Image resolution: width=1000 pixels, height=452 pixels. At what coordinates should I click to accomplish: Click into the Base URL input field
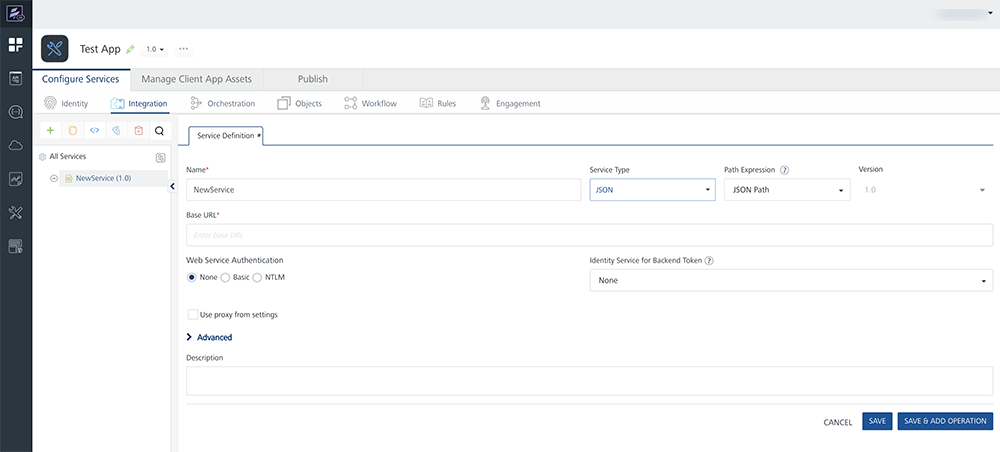pyautogui.click(x=589, y=235)
